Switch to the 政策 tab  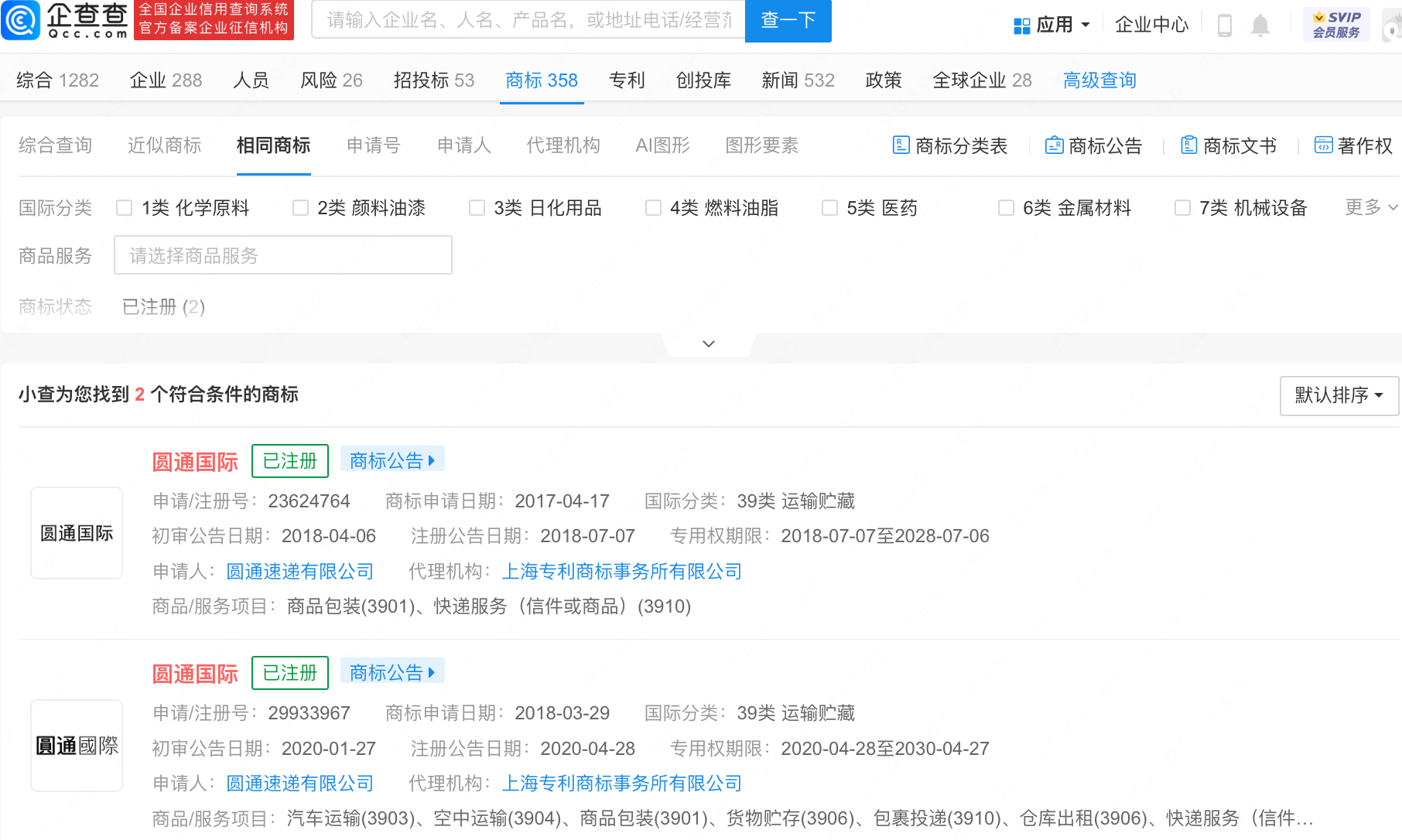884,80
